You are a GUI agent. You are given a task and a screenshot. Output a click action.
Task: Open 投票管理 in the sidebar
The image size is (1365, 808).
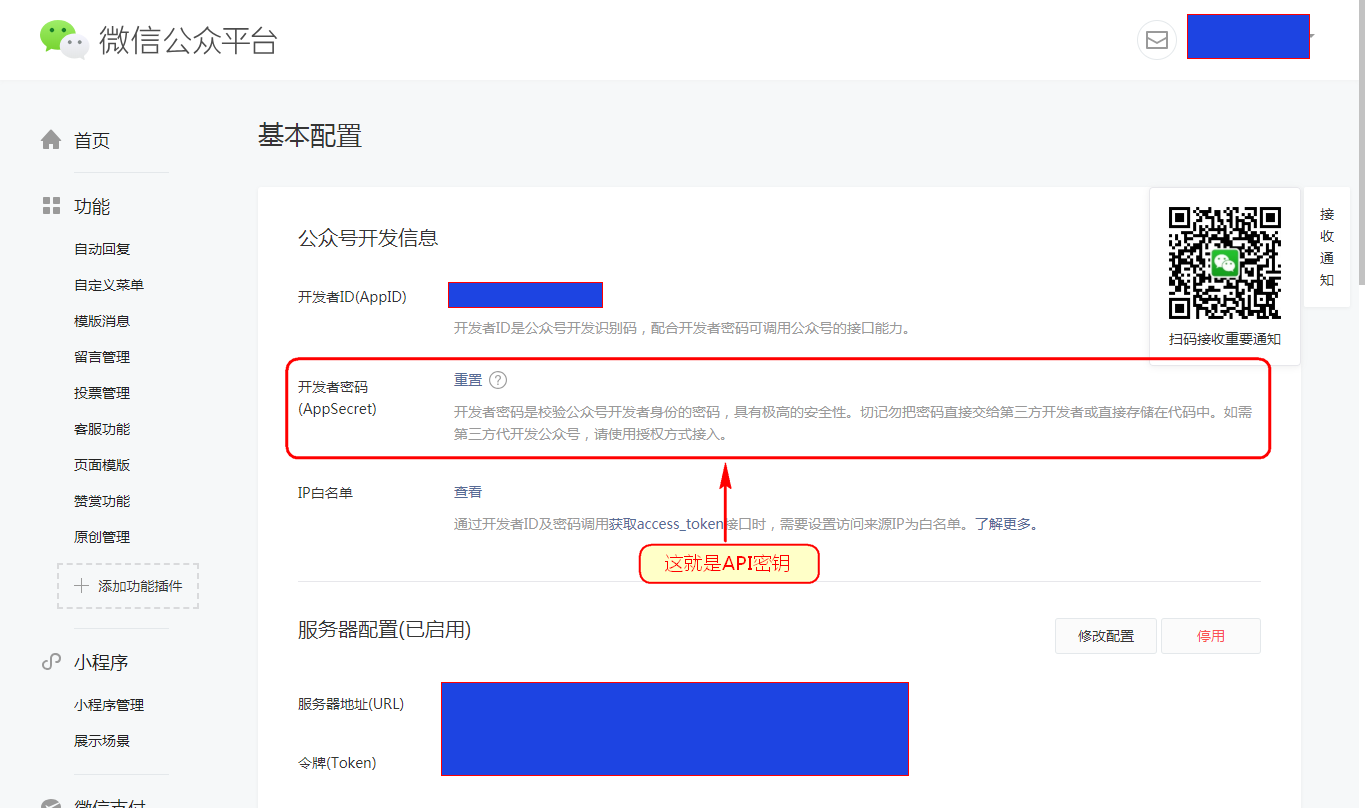[x=102, y=393]
